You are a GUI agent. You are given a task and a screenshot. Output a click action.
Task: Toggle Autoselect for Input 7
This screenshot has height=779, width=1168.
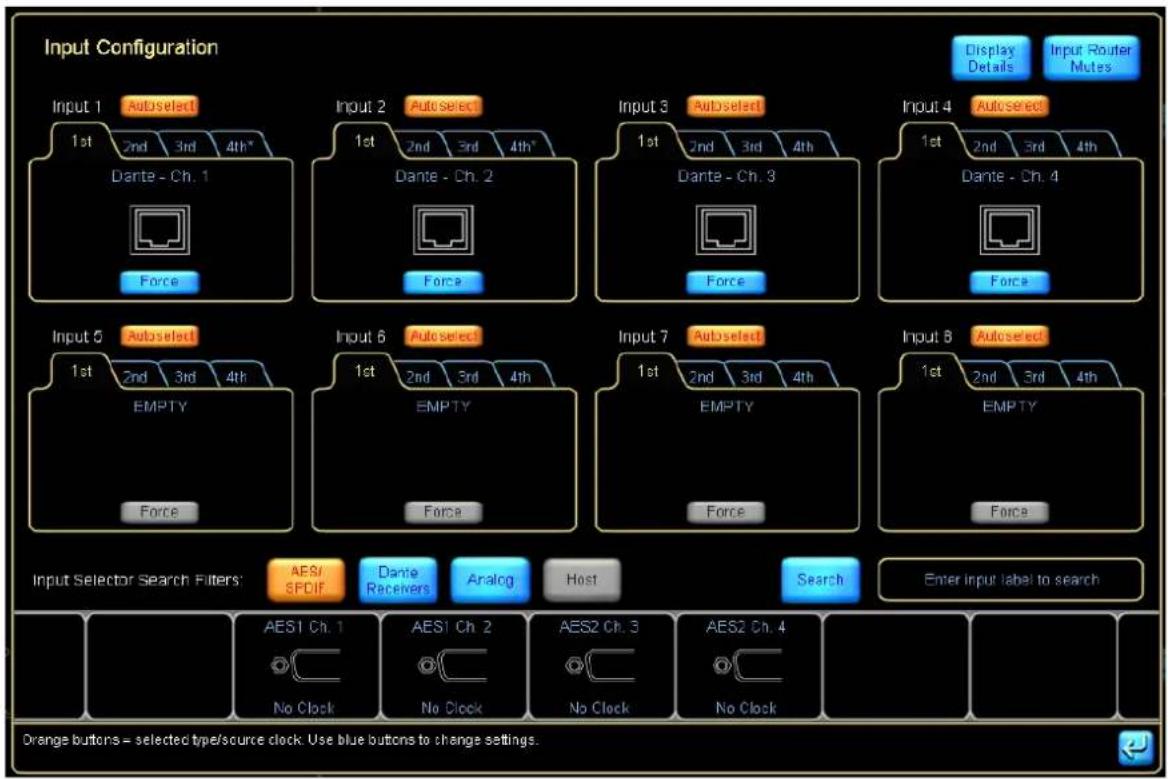pos(726,336)
